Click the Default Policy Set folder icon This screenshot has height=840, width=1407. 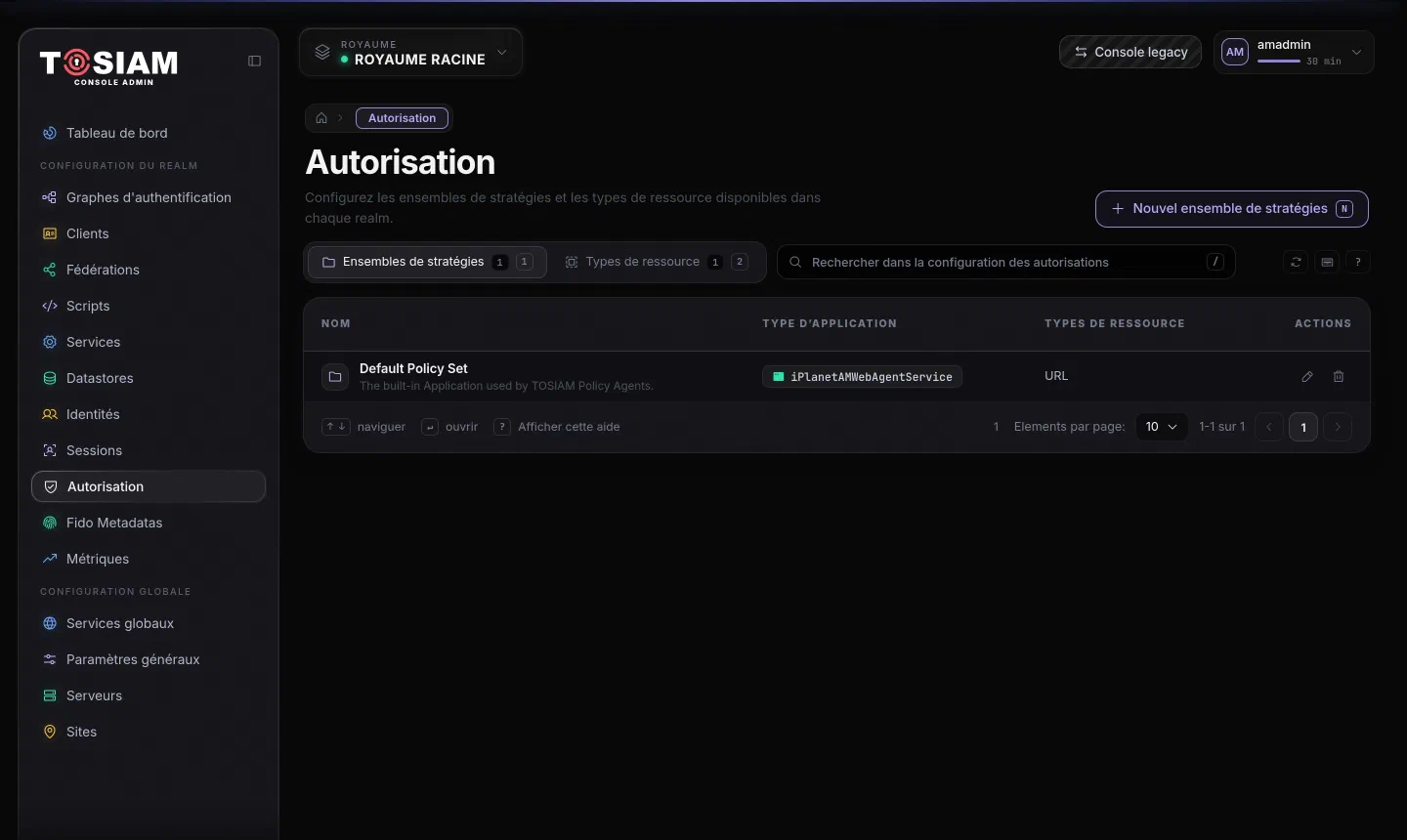(335, 376)
